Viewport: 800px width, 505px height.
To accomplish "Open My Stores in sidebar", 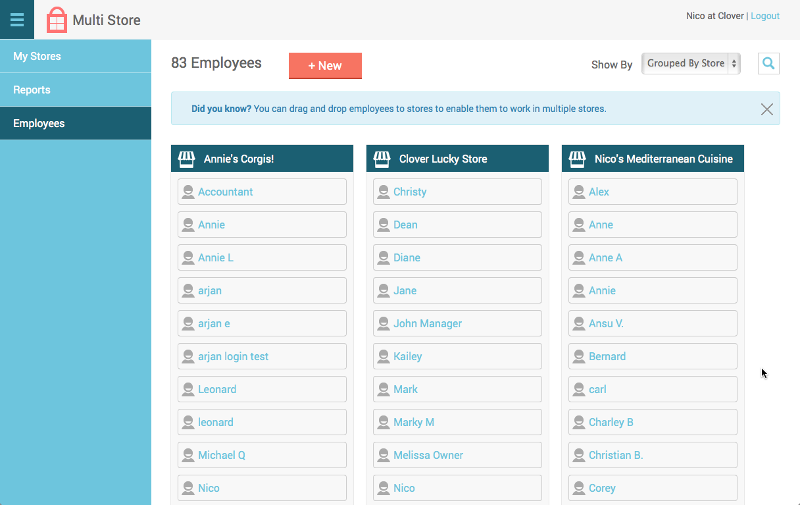I will tap(37, 57).
